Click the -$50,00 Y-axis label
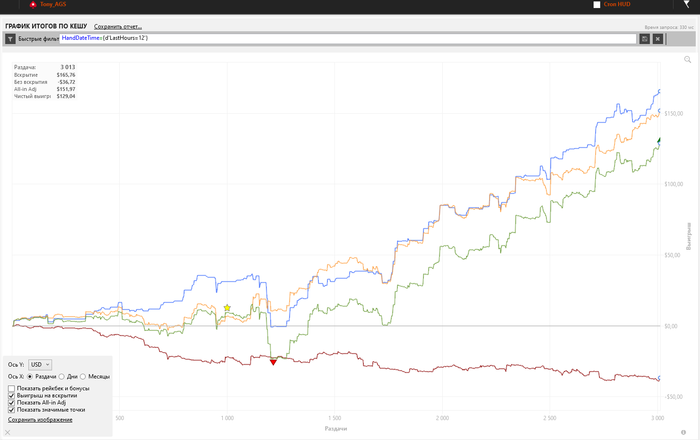 [x=674, y=397]
